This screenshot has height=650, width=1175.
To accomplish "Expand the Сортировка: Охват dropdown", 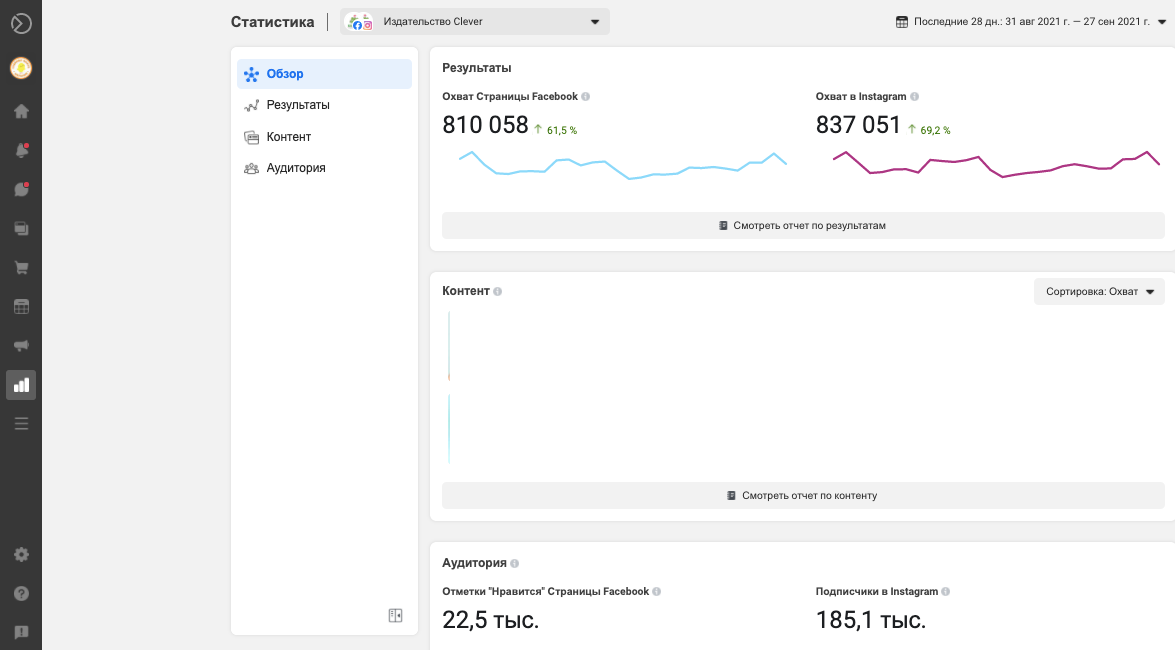I will pyautogui.click(x=1099, y=292).
